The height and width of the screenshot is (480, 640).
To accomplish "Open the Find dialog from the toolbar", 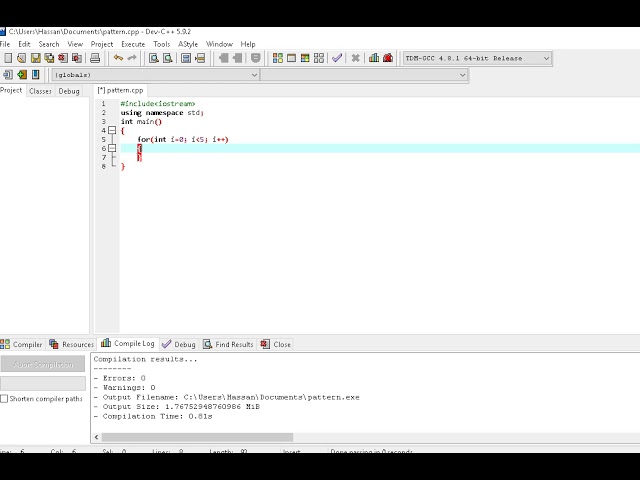I will 153,58.
